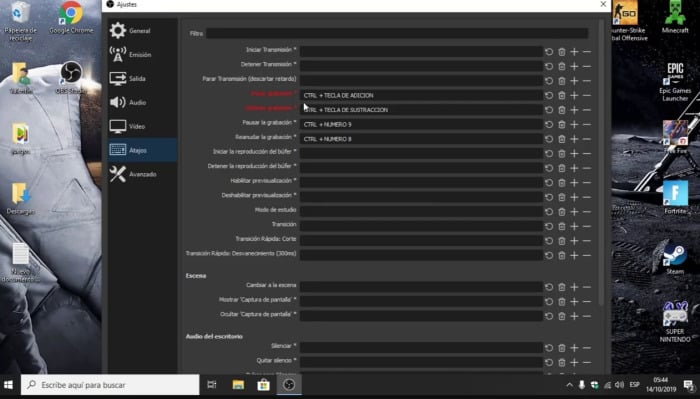
Task: Select the Fortnite desktop shortcut
Action: click(675, 198)
